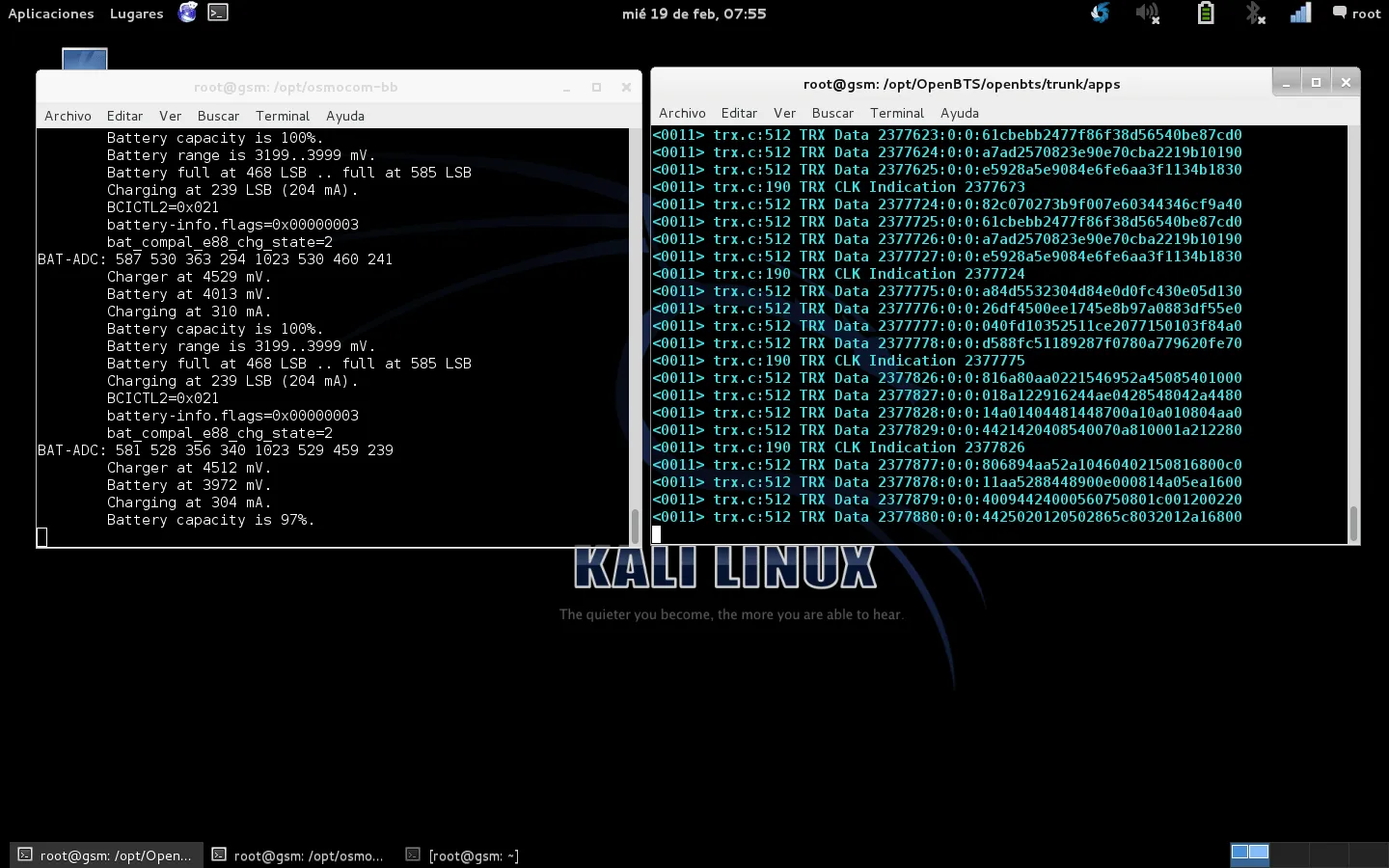Viewport: 1389px width, 868px height.
Task: Click "TRX Data 2377880" last log line
Action: pos(947,517)
